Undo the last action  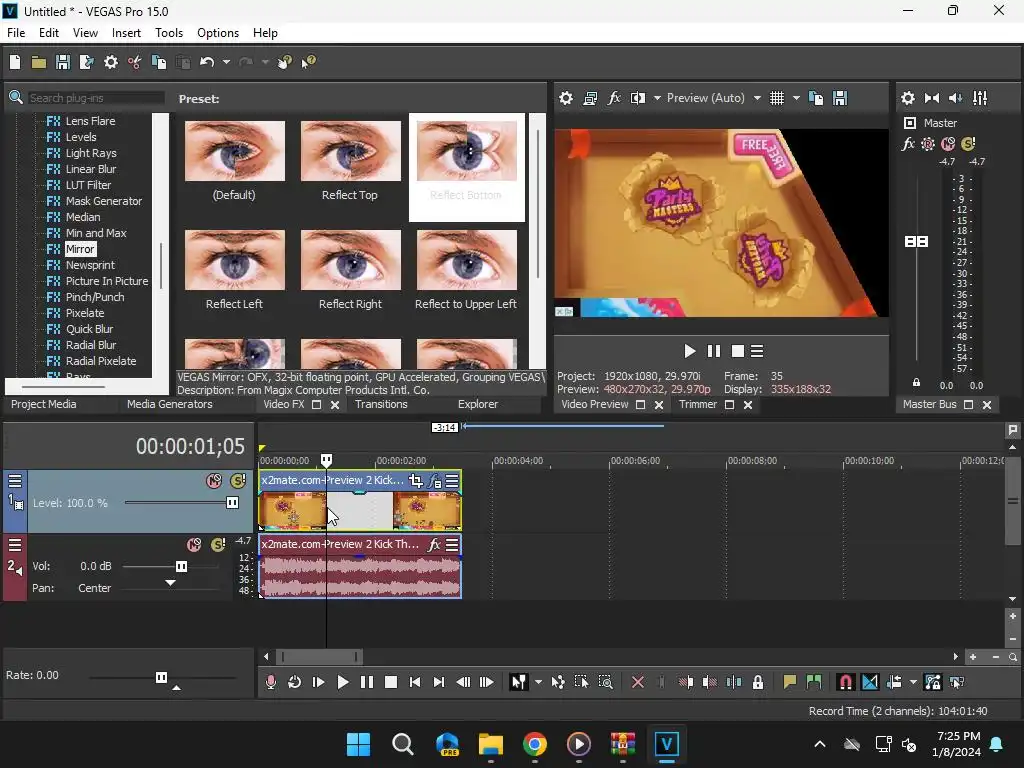tap(207, 62)
